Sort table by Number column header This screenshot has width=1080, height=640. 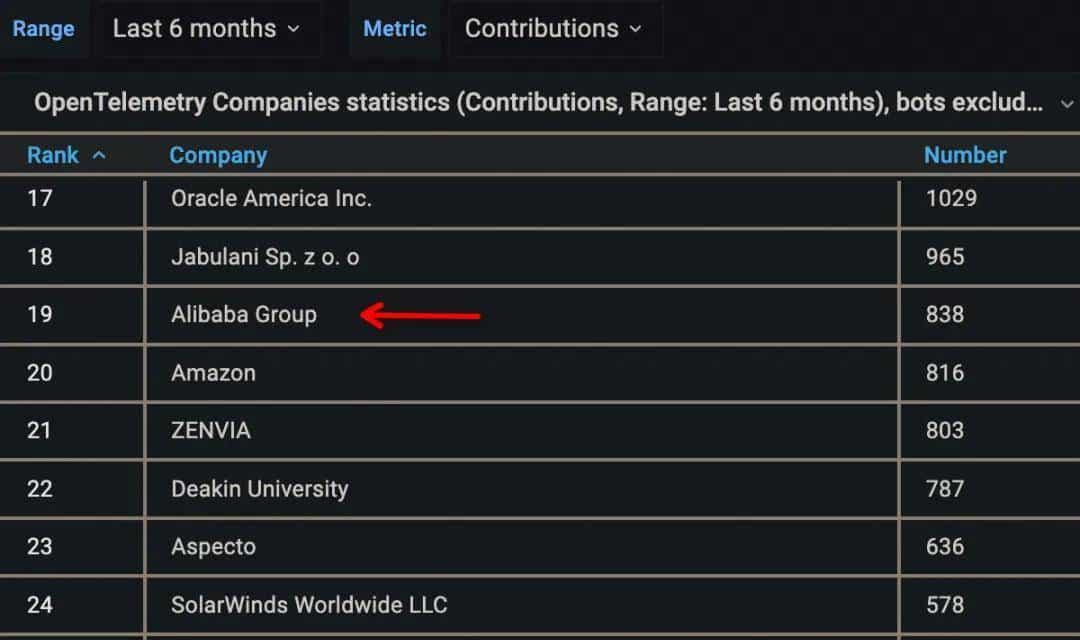[964, 155]
